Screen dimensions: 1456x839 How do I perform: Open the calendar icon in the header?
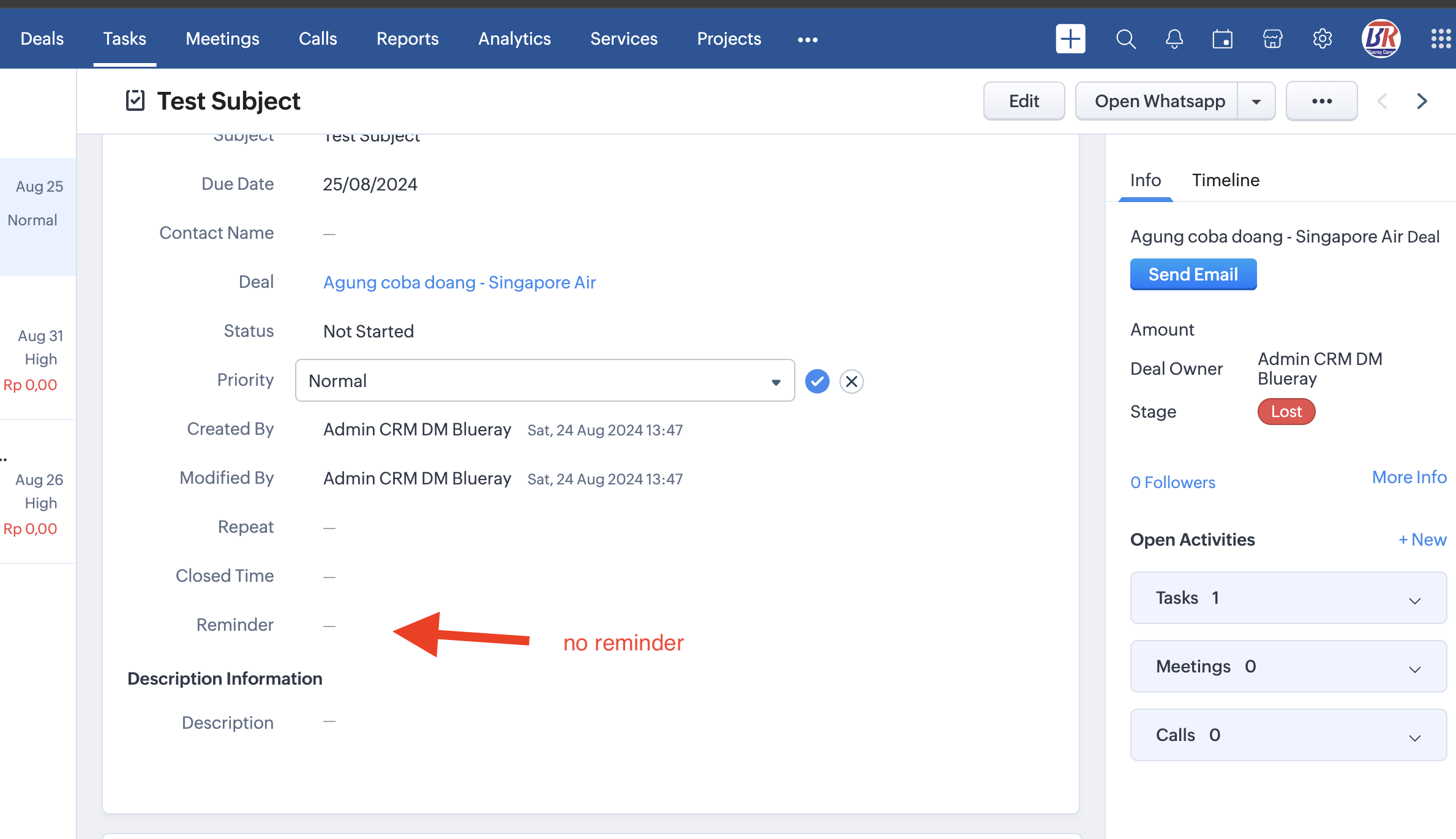1223,39
